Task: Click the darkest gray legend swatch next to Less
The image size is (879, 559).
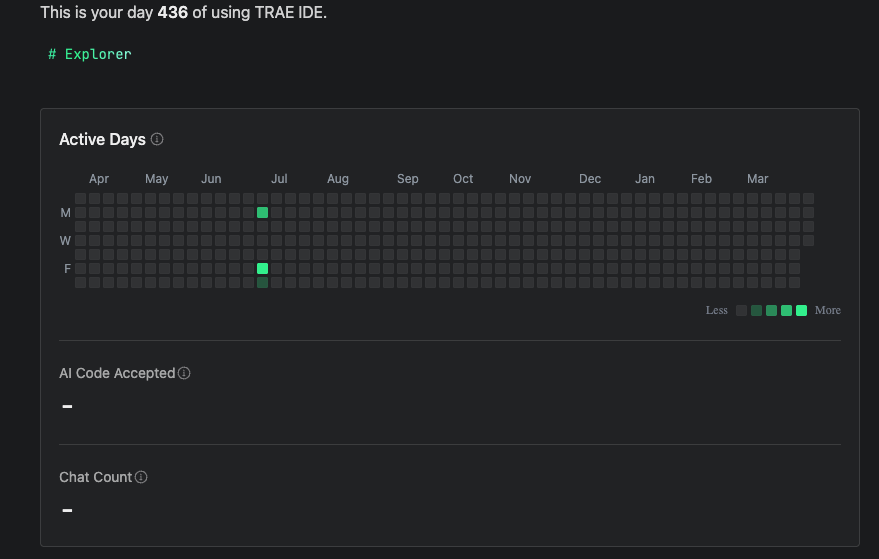Action: tap(741, 311)
